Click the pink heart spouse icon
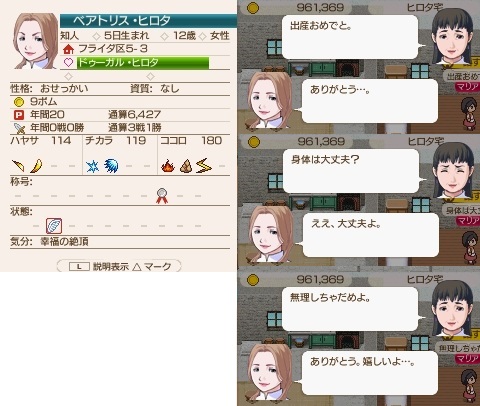 (x=68, y=62)
